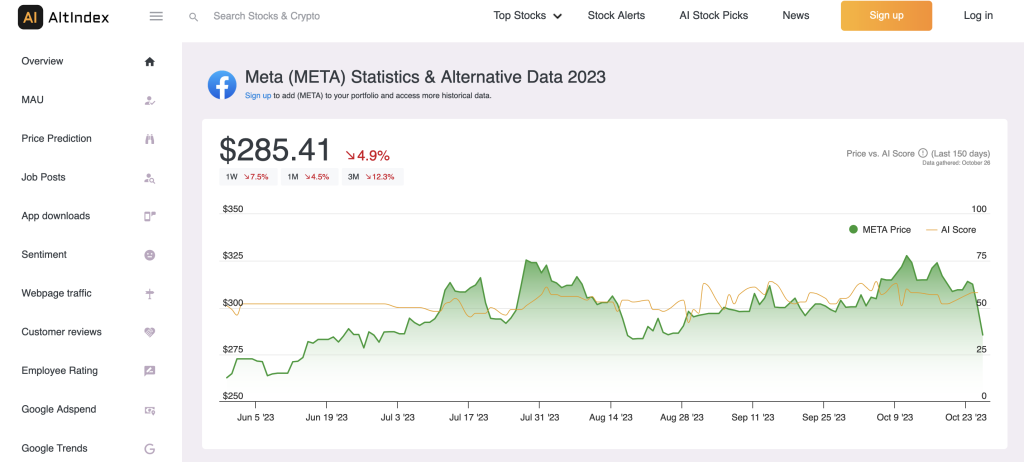Click the Facebook logo beside Meta title
Image resolution: width=1024 pixels, height=462 pixels.
pyautogui.click(x=222, y=85)
